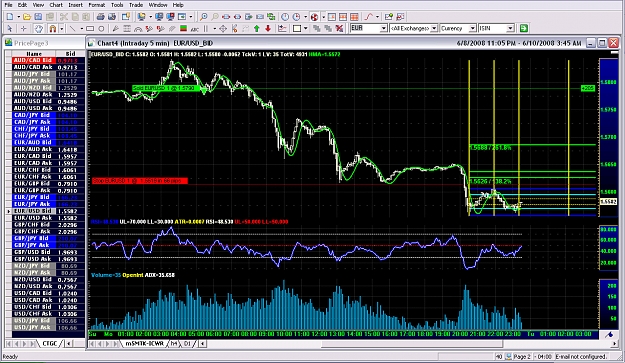
Task: Switch to the mSMTK-ICWR chart tab
Action: (144, 343)
